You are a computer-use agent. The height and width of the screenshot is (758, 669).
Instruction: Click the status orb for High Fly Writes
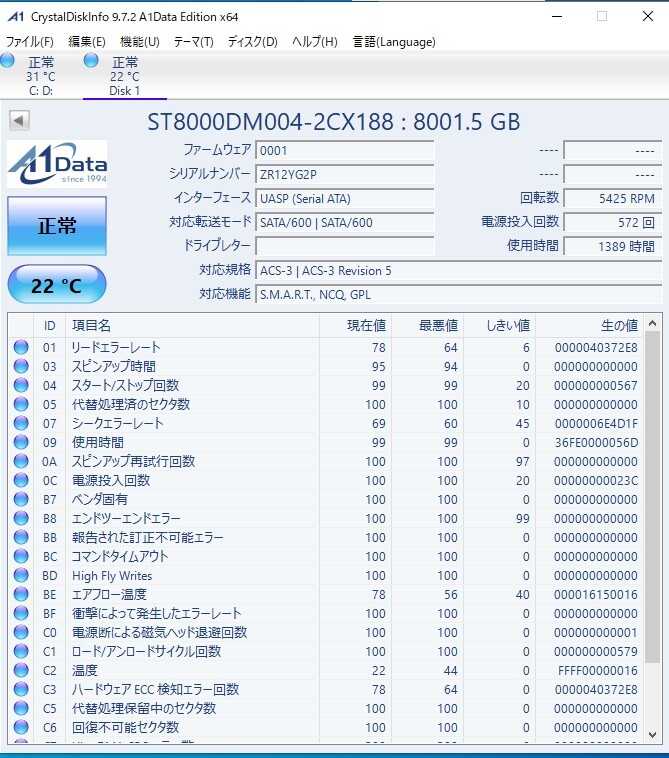[x=21, y=576]
